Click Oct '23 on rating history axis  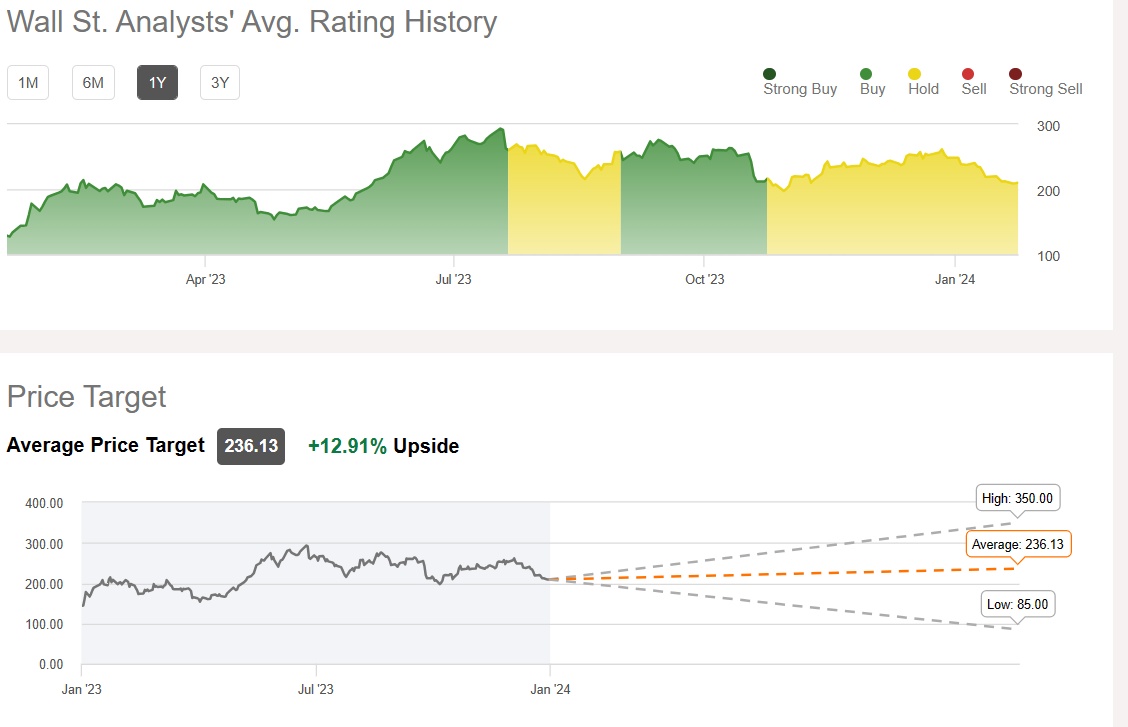[x=704, y=280]
